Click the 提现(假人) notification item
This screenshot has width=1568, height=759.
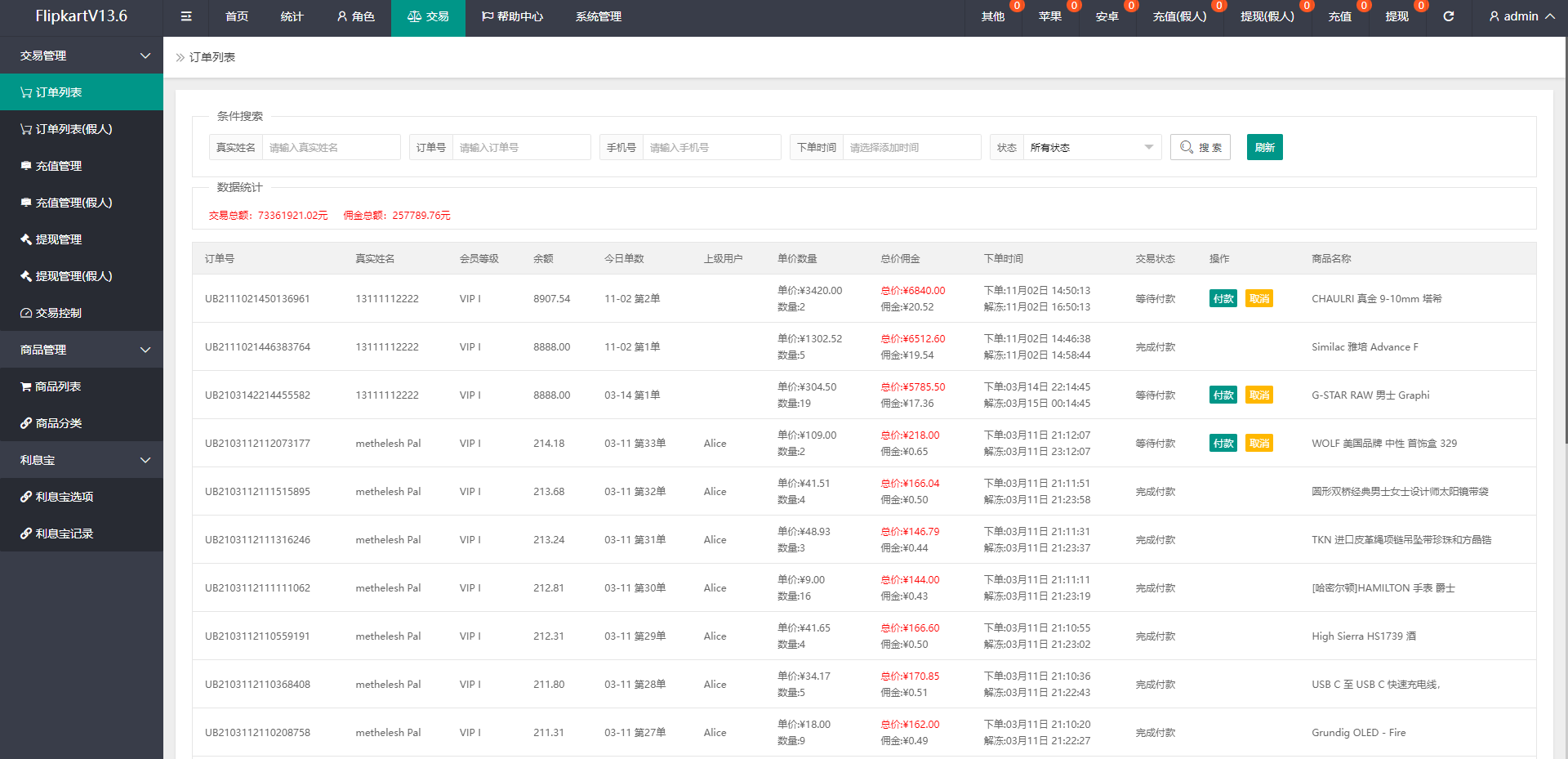pos(1267,16)
